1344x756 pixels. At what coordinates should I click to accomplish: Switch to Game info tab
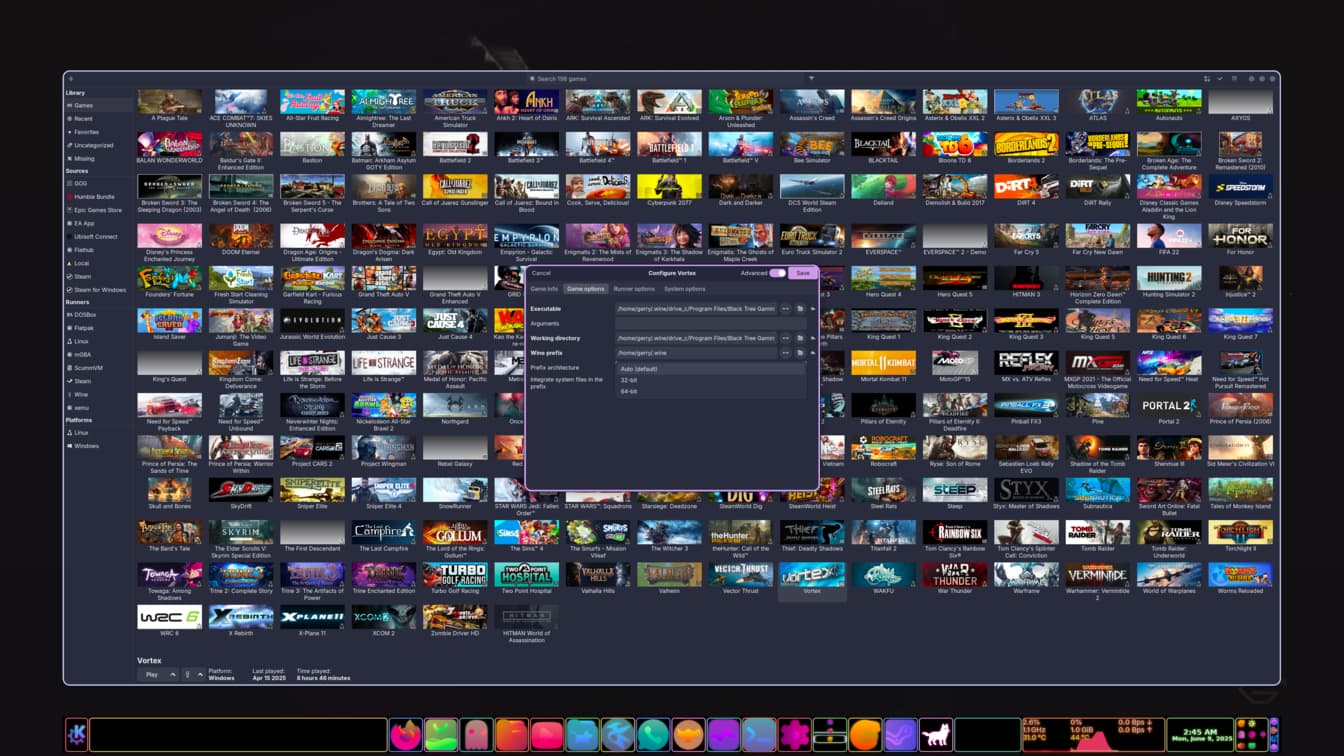point(544,289)
